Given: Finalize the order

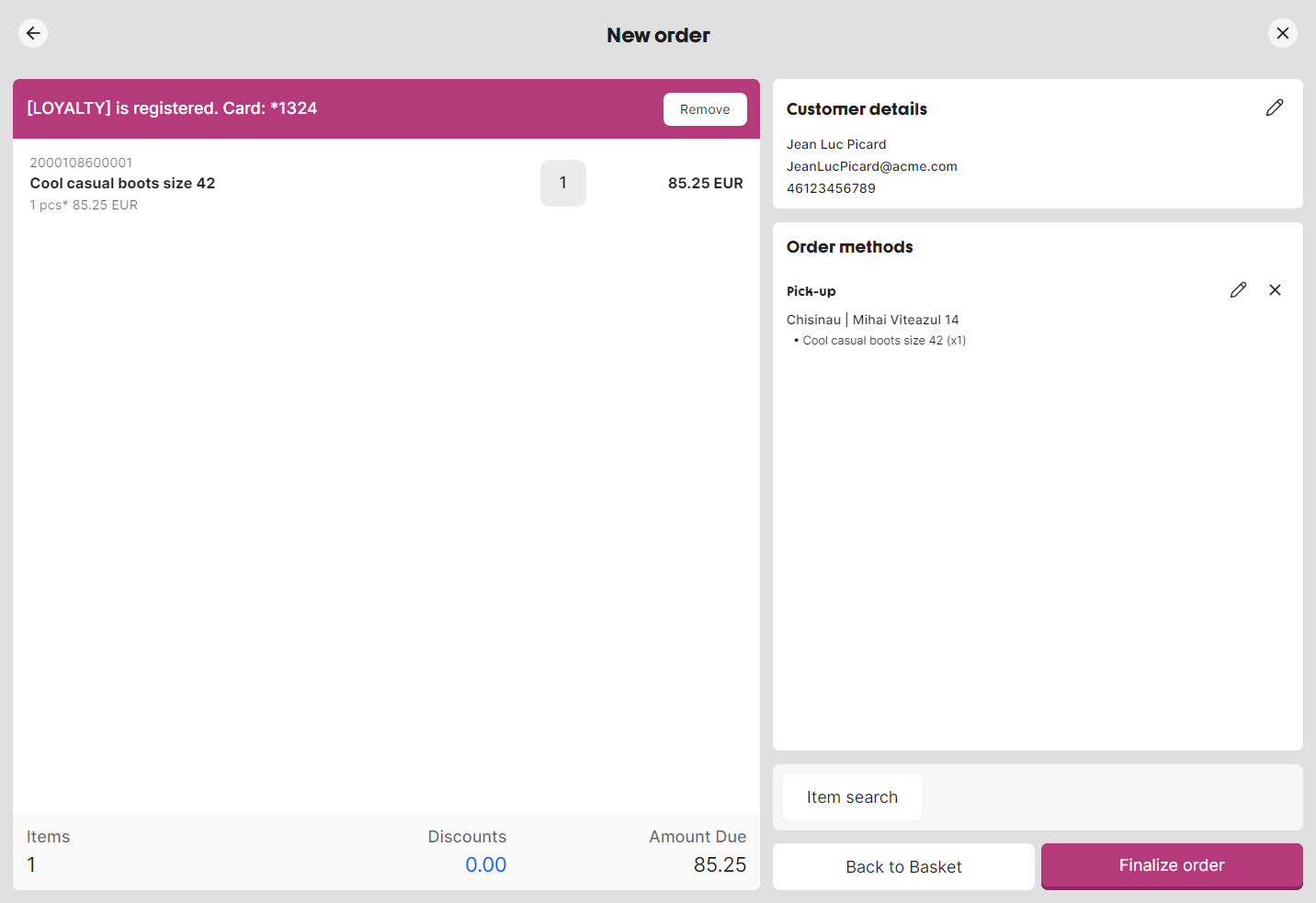Looking at the screenshot, I should point(1171,865).
